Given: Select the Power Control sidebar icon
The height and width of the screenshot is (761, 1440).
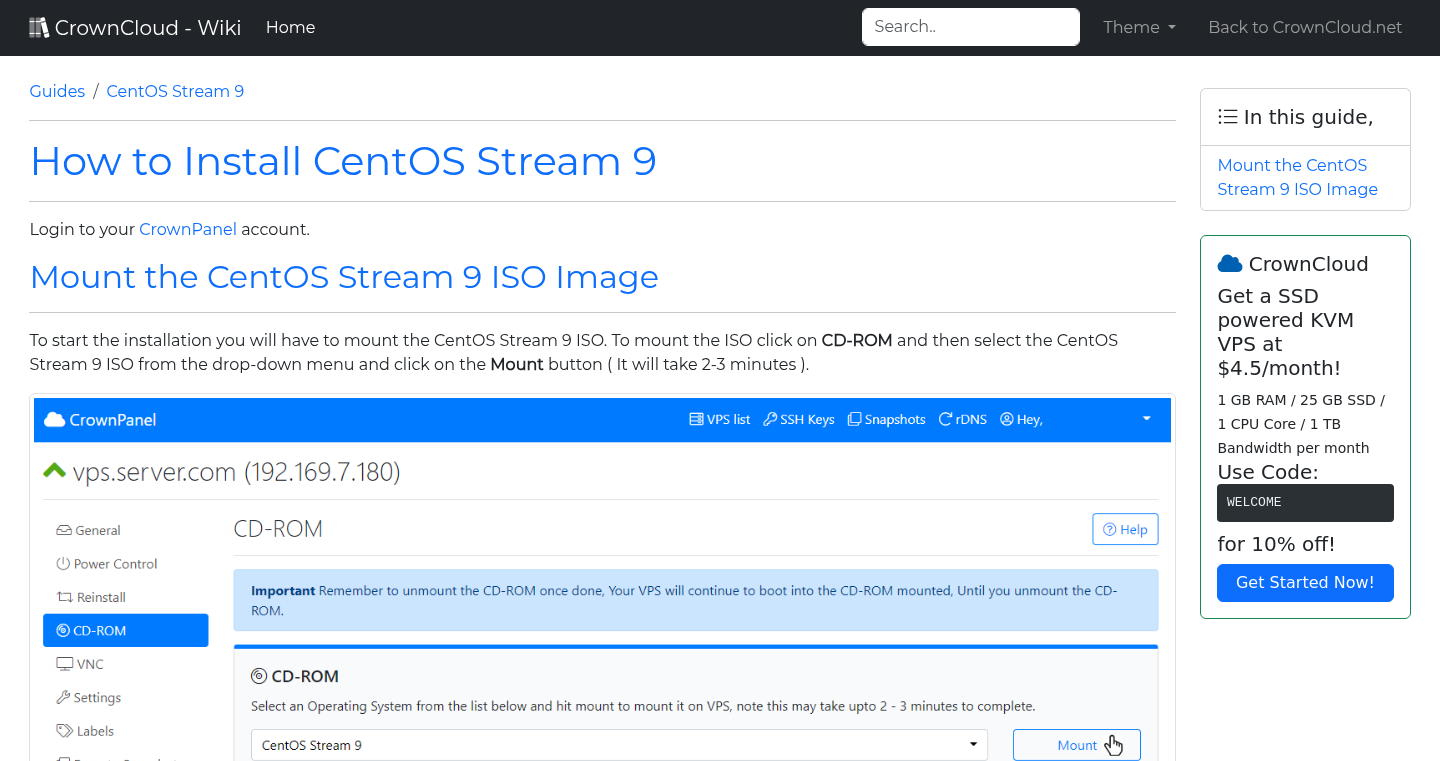Looking at the screenshot, I should [x=62, y=563].
